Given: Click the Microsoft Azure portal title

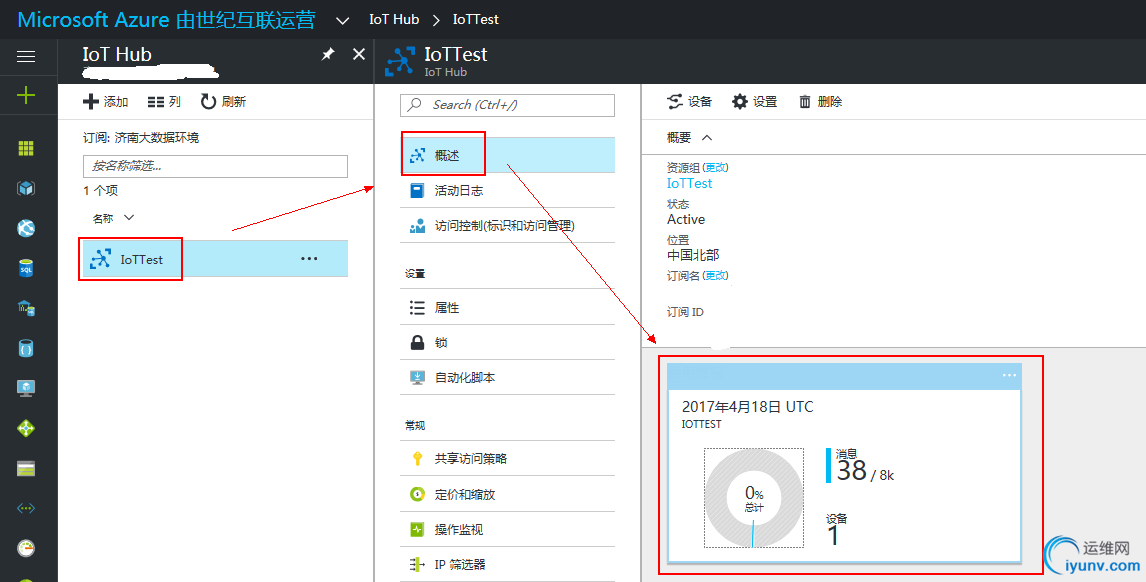Looking at the screenshot, I should click(x=167, y=20).
